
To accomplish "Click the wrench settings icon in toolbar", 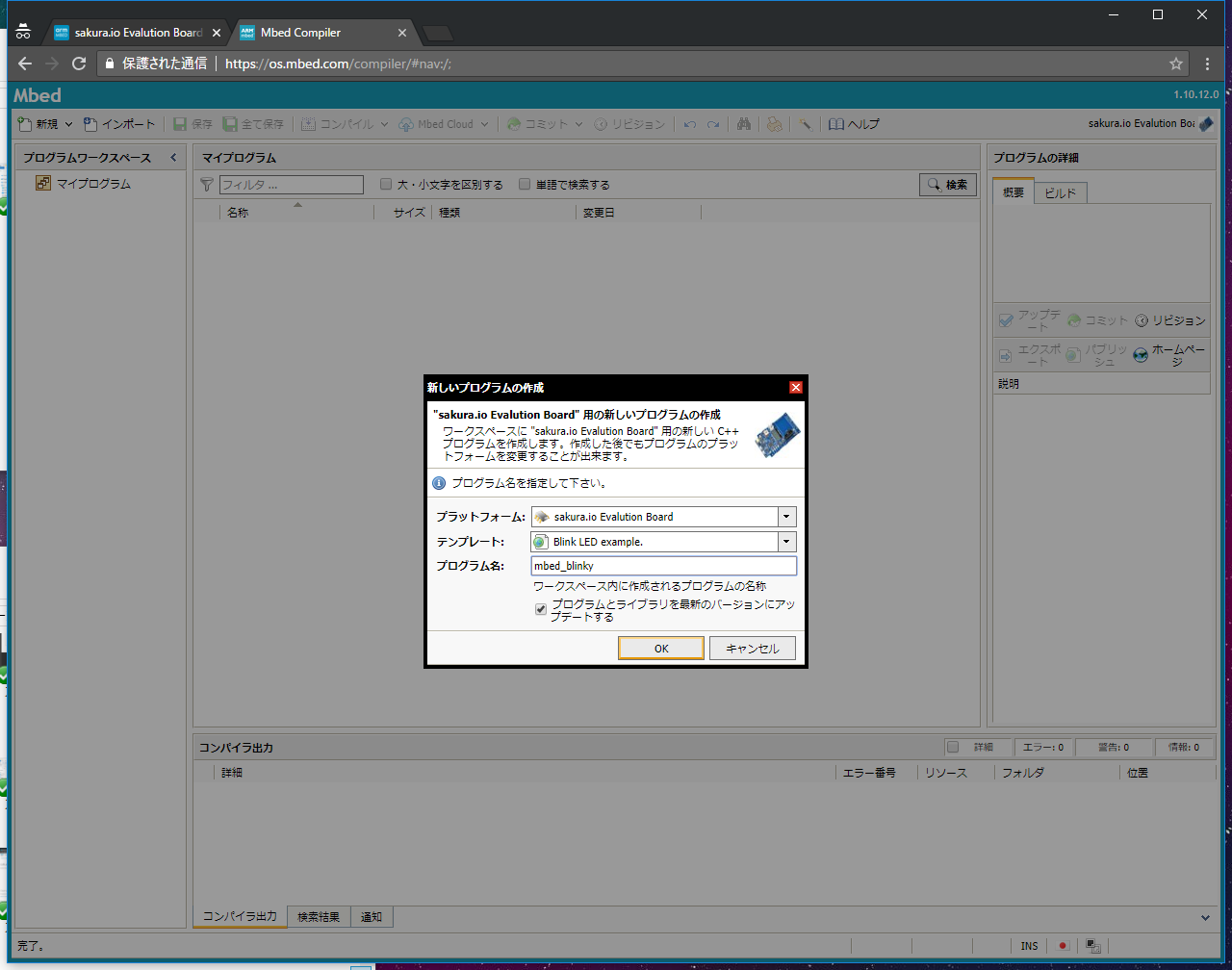I will click(805, 124).
